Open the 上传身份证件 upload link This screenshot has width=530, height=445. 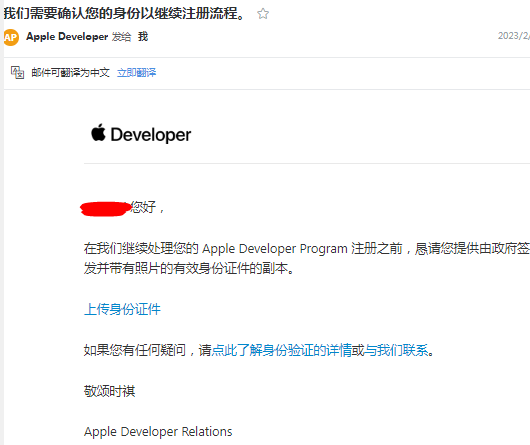(x=122, y=309)
